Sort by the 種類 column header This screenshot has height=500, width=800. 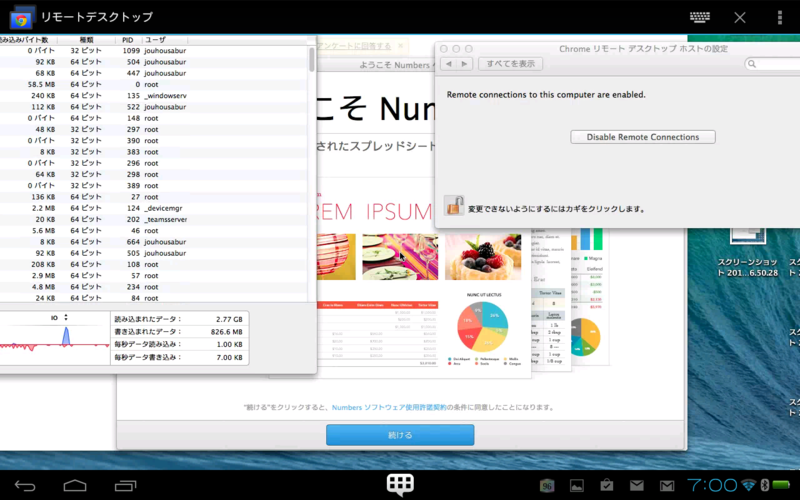86,40
